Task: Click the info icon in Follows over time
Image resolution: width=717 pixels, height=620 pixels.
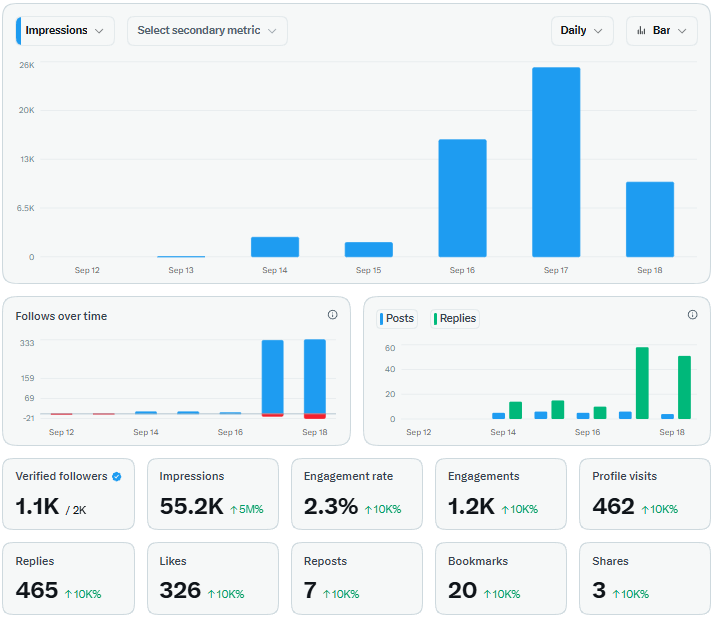Action: (x=332, y=315)
